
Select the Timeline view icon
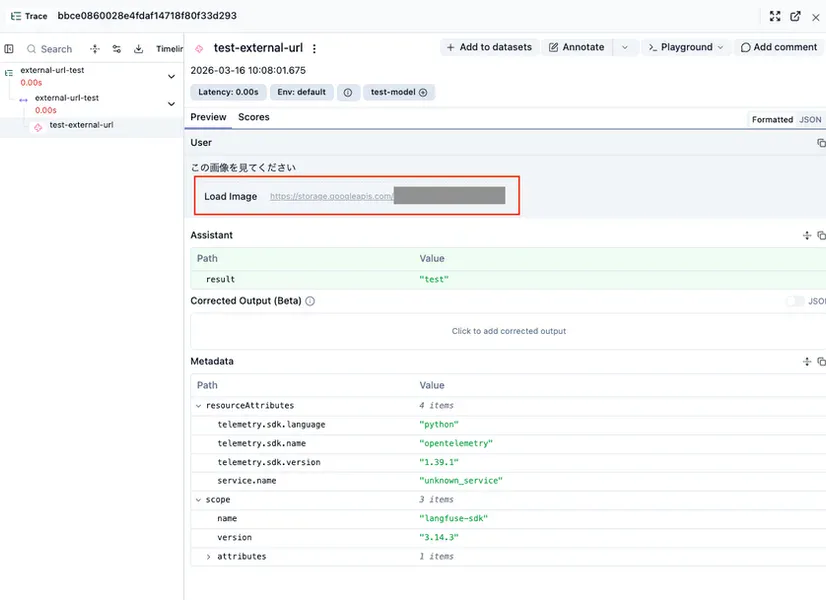click(x=170, y=48)
